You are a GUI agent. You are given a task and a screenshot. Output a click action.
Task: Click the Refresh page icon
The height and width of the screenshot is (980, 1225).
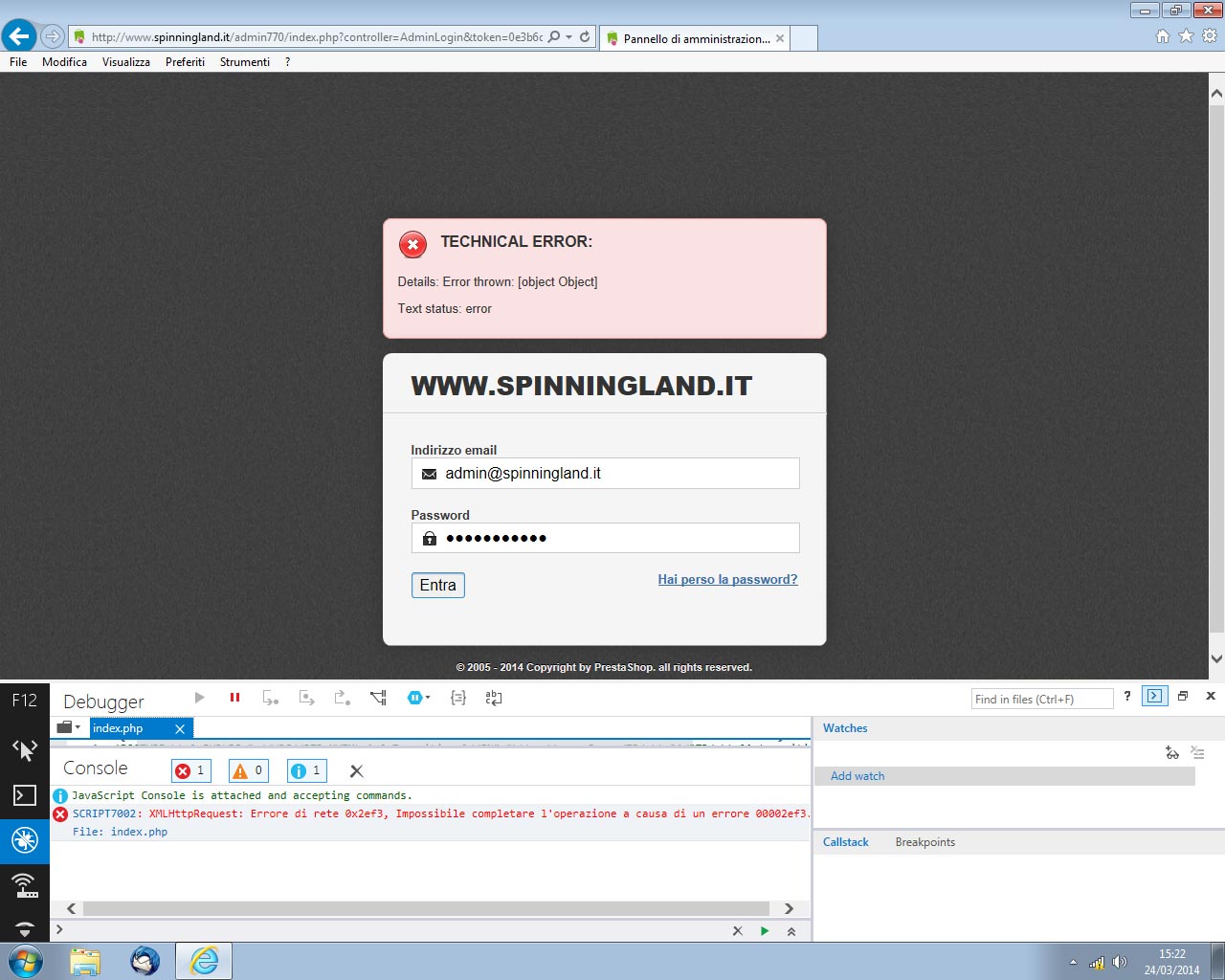coord(585,37)
